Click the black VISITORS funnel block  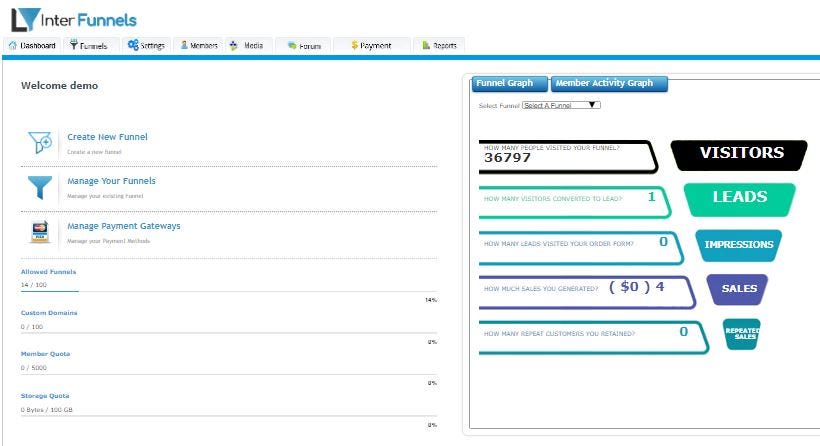point(739,155)
